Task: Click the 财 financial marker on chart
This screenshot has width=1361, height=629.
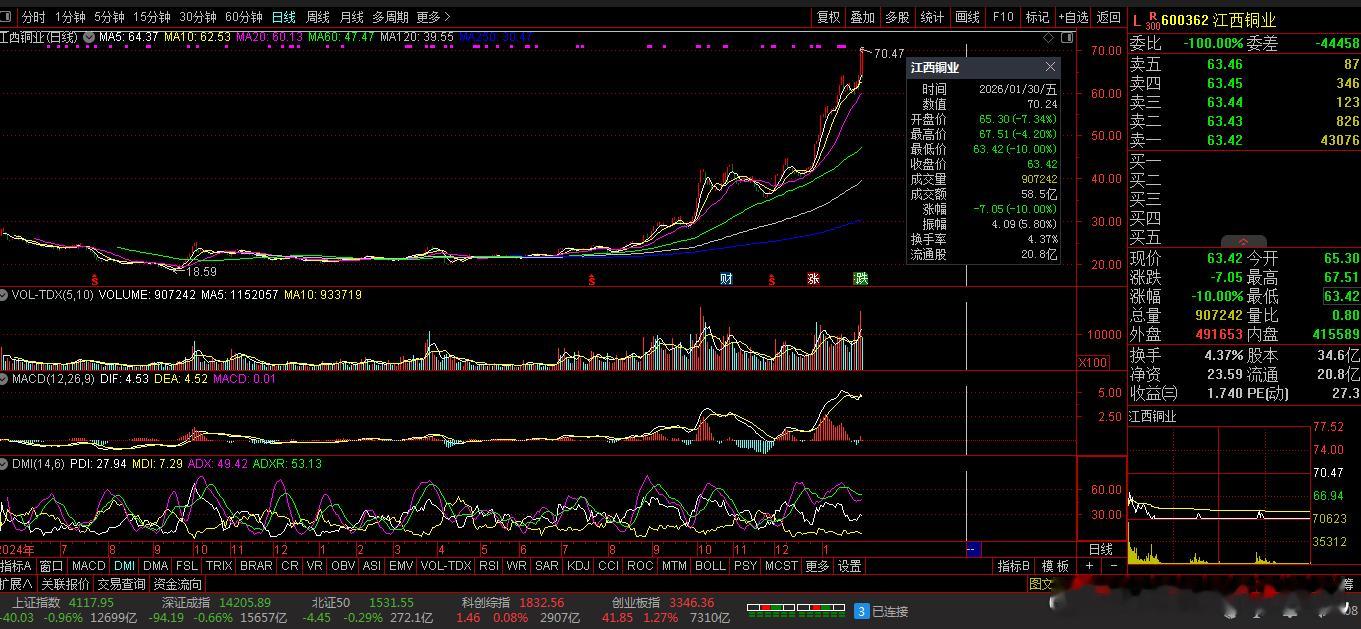Action: click(x=727, y=279)
